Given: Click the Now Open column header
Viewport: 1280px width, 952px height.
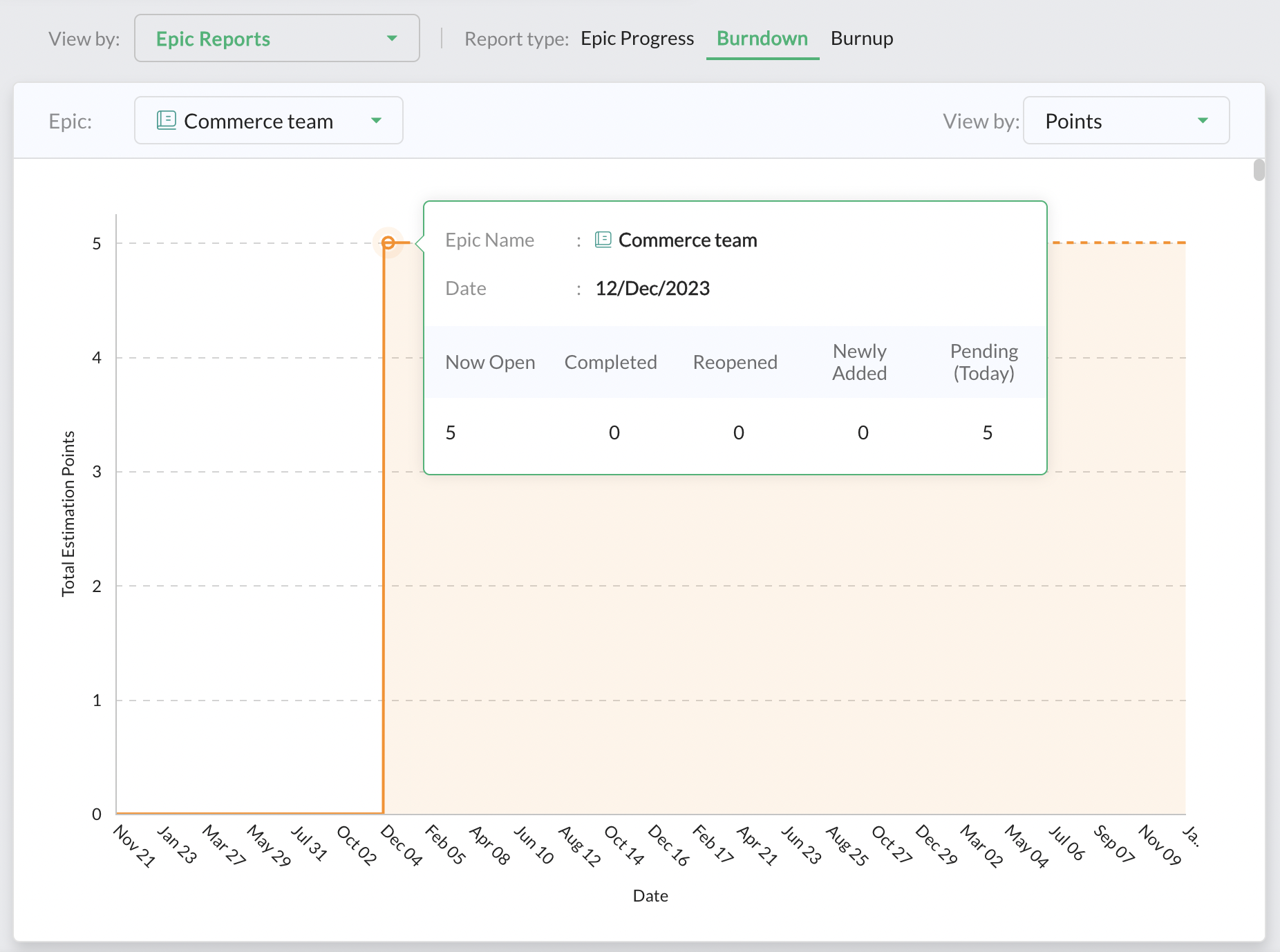Looking at the screenshot, I should [x=490, y=362].
